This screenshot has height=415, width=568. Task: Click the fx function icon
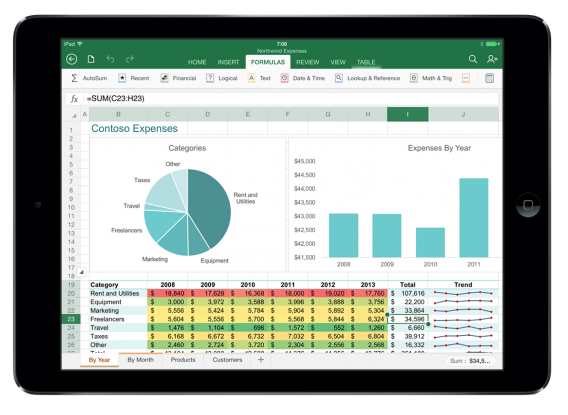[74, 98]
